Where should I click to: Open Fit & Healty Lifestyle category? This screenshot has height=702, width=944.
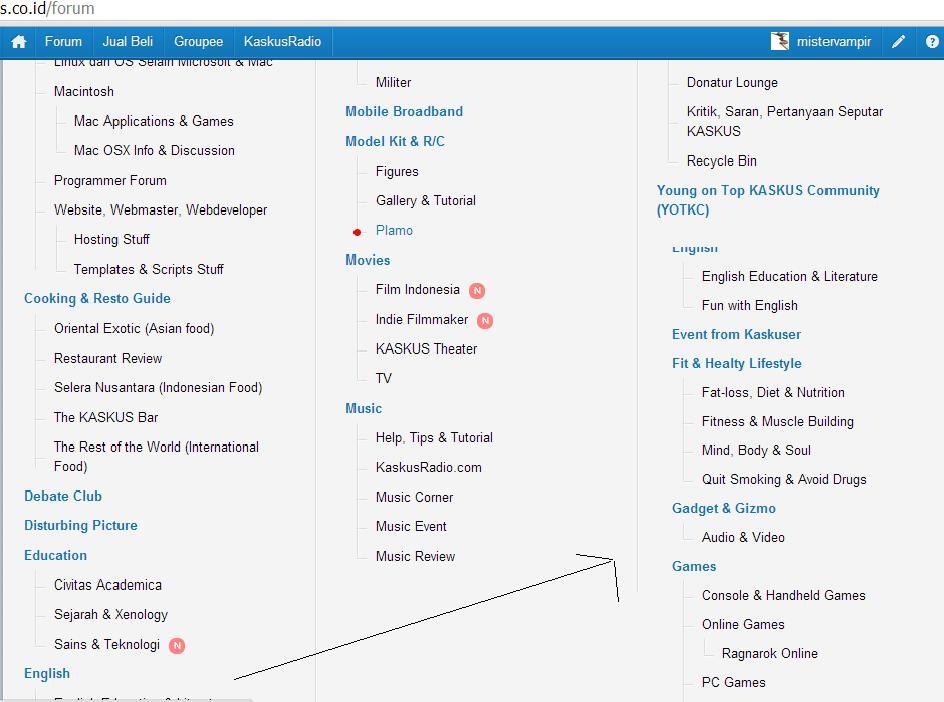[x=737, y=363]
